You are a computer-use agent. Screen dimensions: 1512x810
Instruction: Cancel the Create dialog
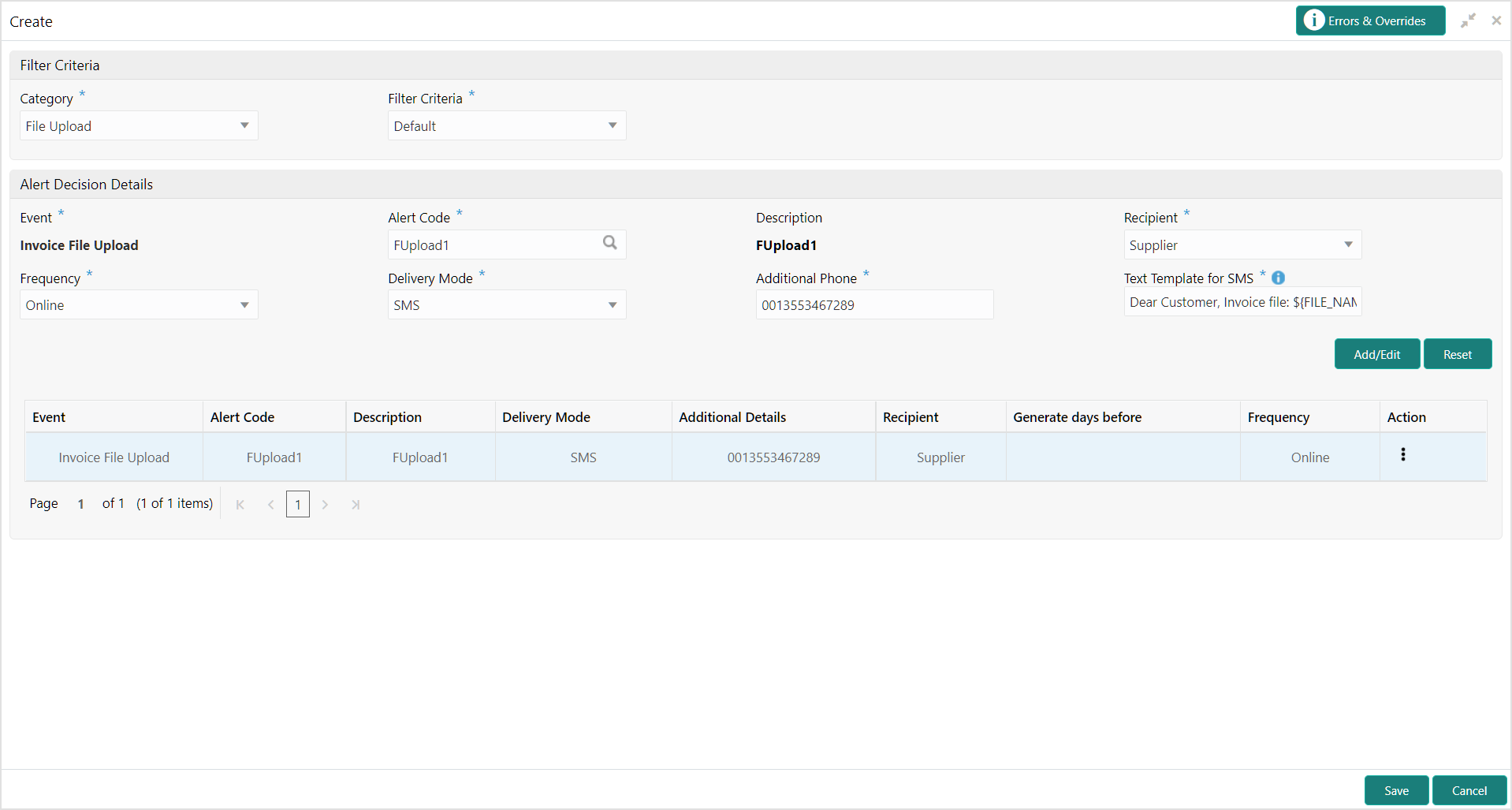coord(1469,790)
